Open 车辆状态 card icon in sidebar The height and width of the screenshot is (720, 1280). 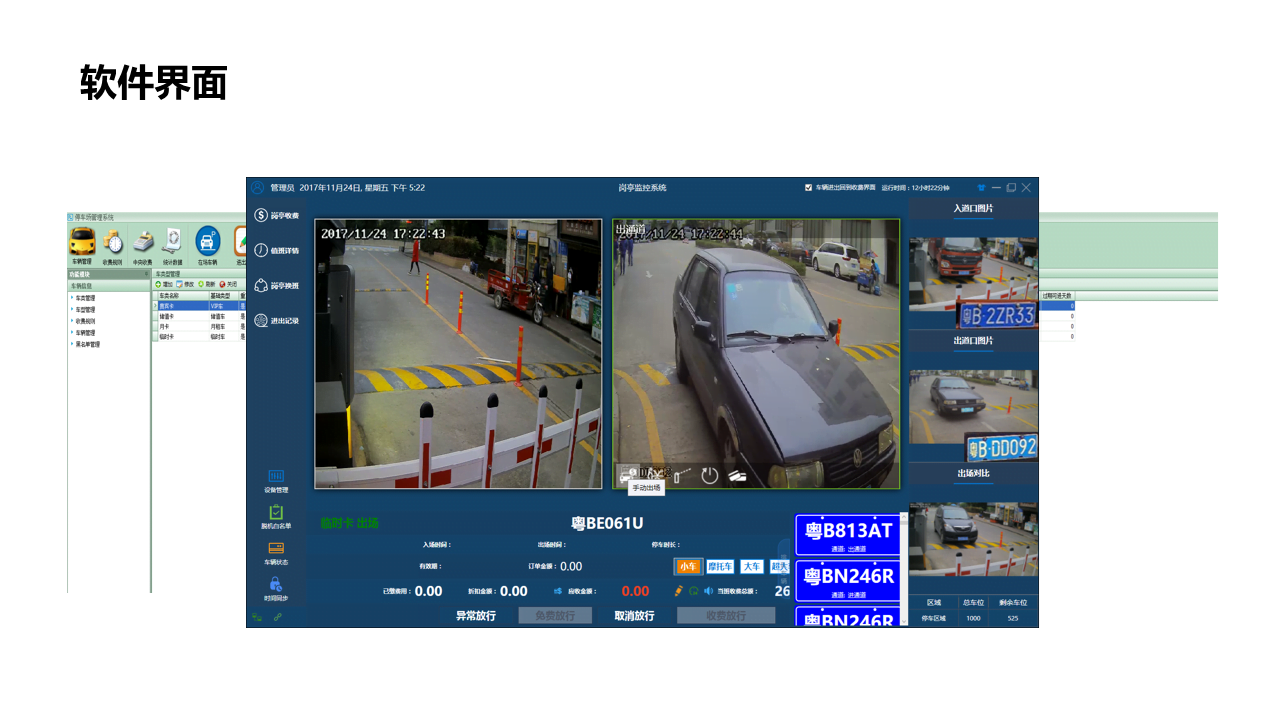click(276, 548)
